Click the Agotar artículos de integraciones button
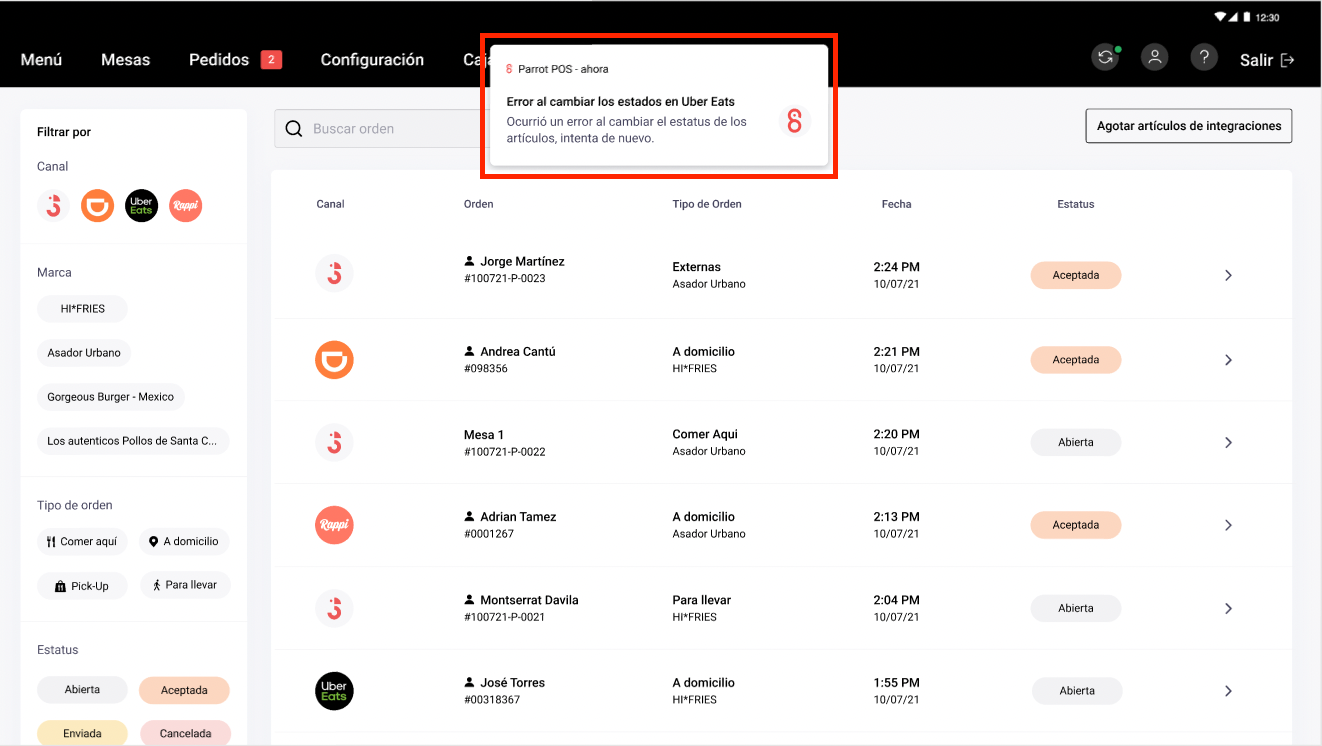Image resolution: width=1322 pixels, height=746 pixels. pyautogui.click(x=1189, y=126)
